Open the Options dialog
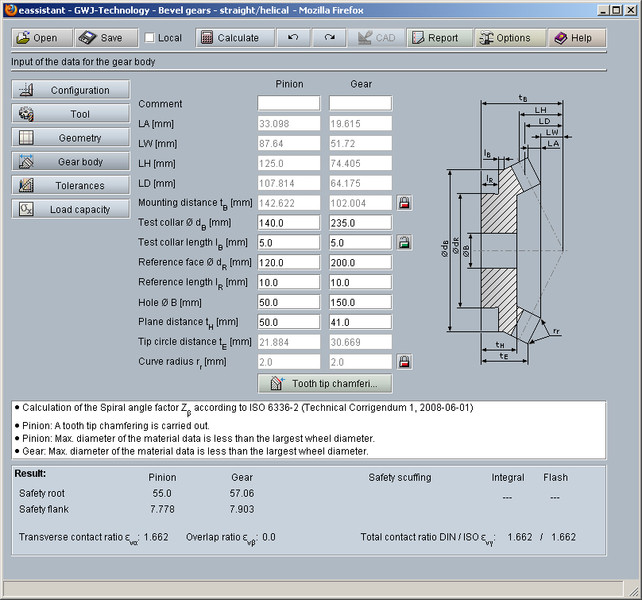The height and width of the screenshot is (600, 642). pyautogui.click(x=505, y=38)
